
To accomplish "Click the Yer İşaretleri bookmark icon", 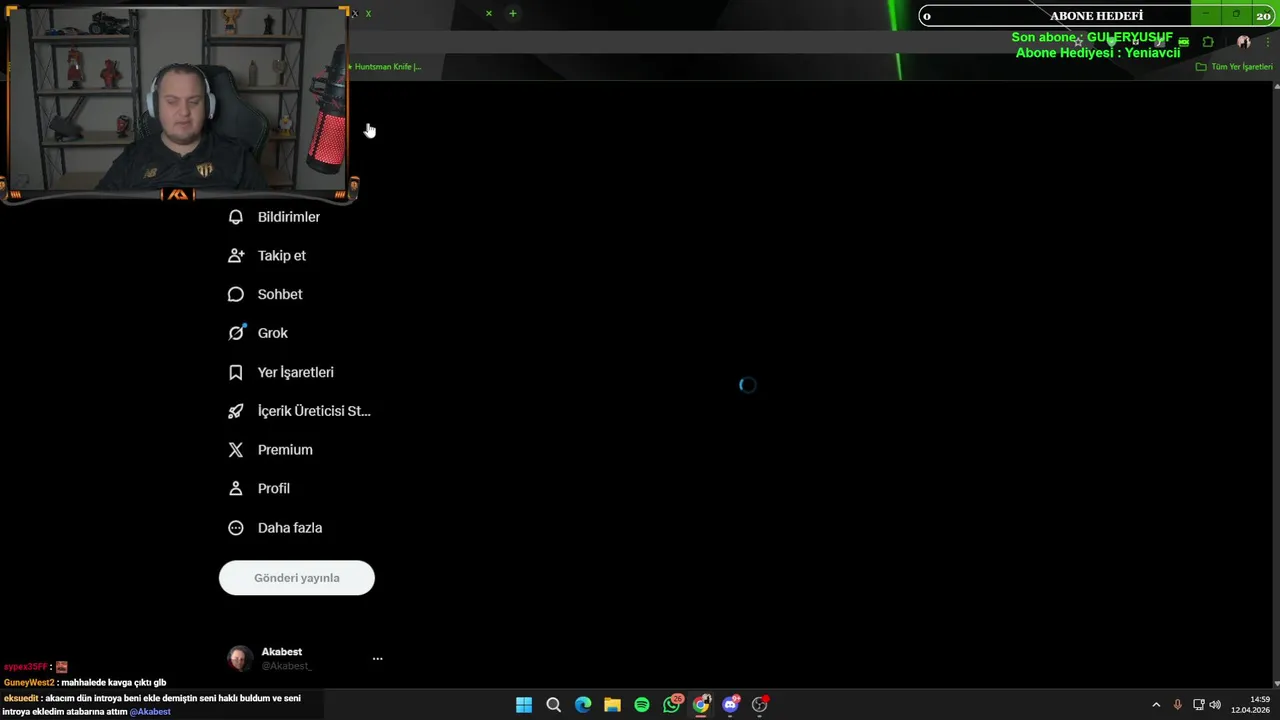I will pos(236,372).
